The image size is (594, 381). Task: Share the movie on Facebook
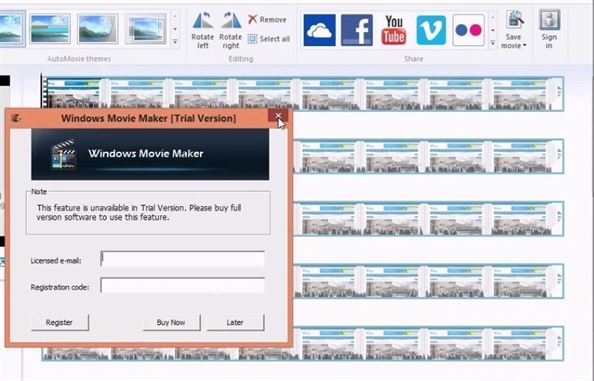[356, 30]
